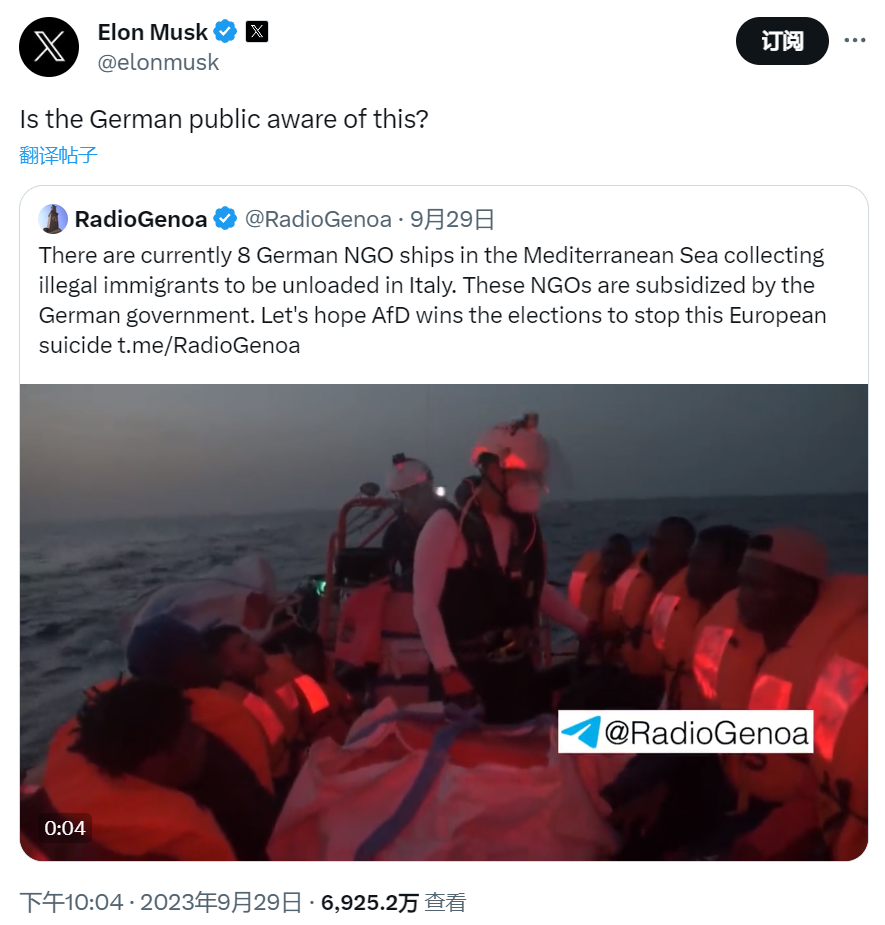Image resolution: width=885 pixels, height=925 pixels.
Task: Click the quoted post date 9月29日
Action: coord(452,219)
